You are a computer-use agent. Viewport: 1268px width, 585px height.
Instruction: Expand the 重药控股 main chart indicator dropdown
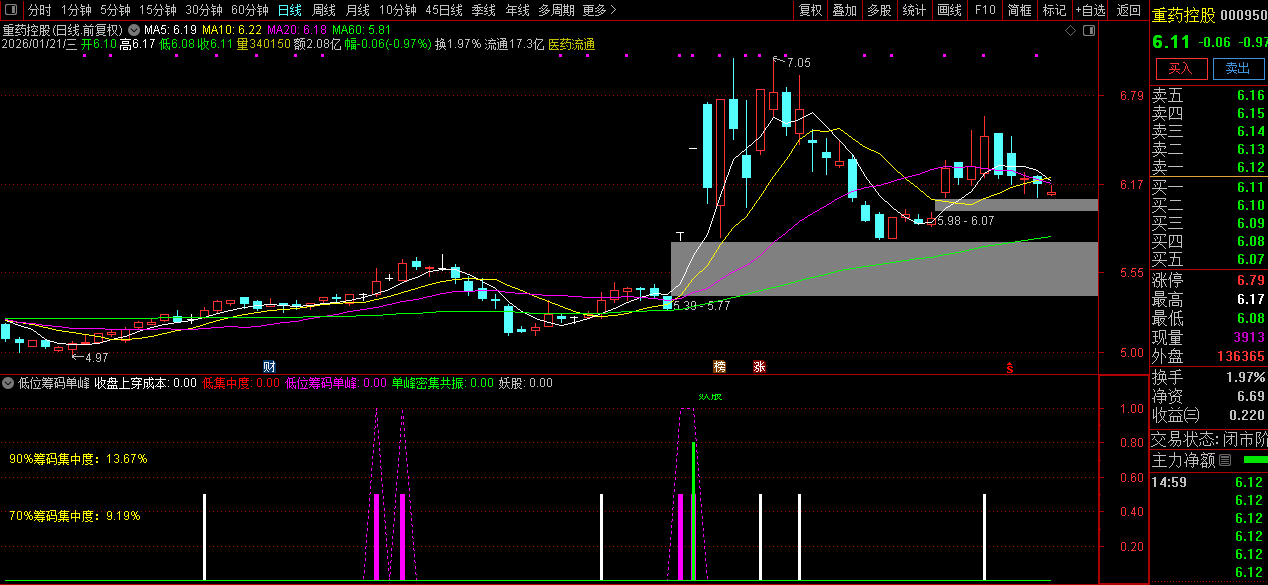(x=134, y=30)
